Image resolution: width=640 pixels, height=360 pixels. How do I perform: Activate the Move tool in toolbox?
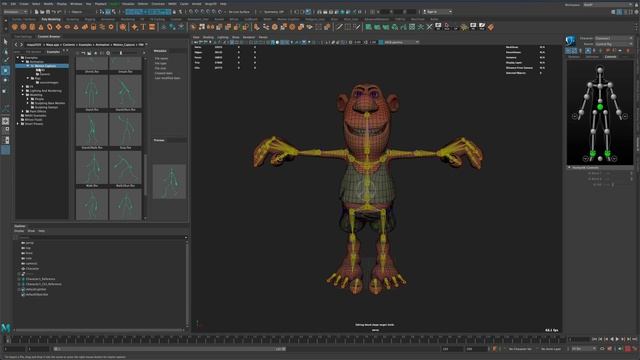click(x=6, y=71)
